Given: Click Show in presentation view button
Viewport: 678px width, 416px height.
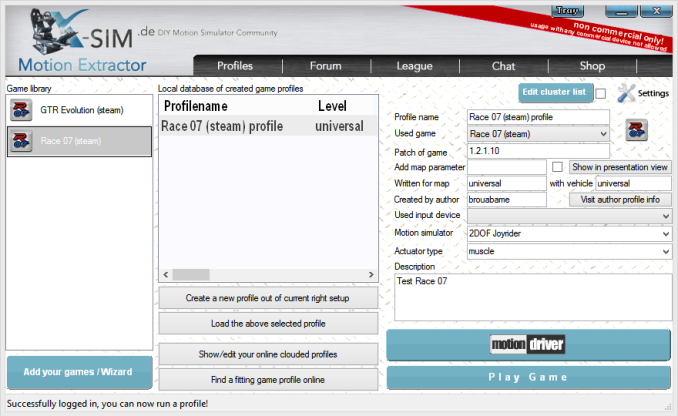Looking at the screenshot, I should [620, 167].
